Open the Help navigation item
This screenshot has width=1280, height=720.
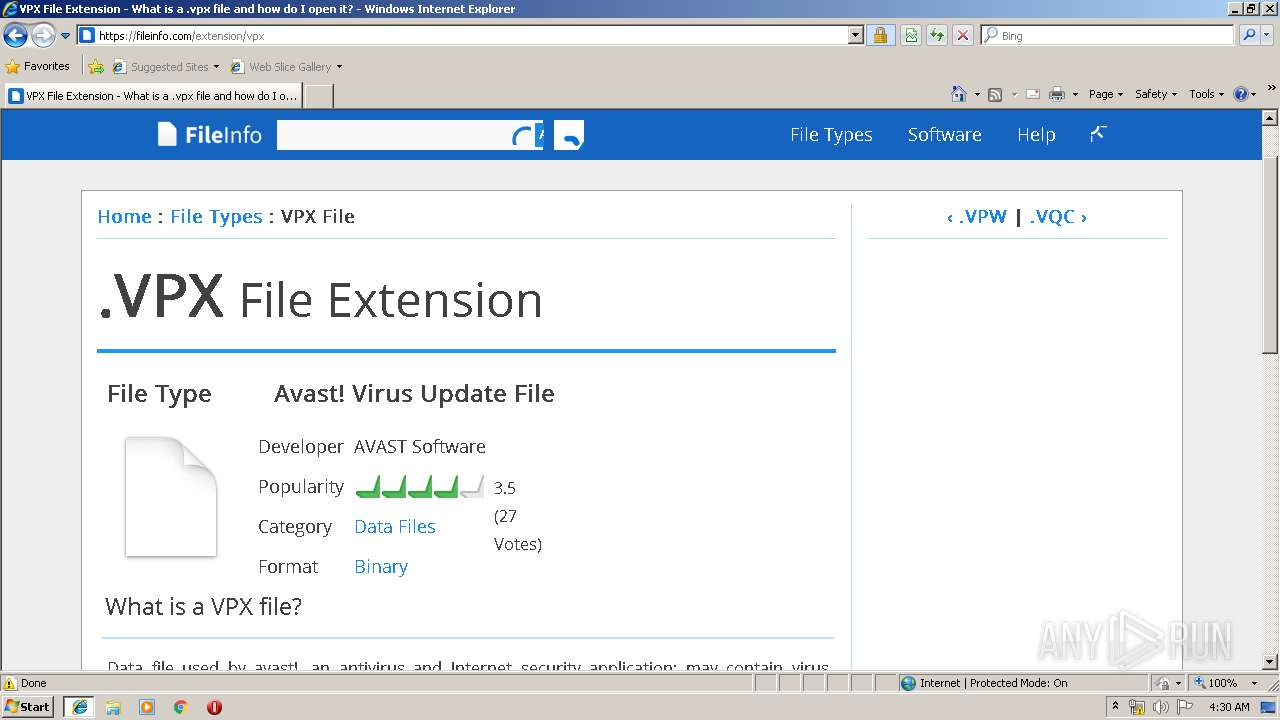pyautogui.click(x=1036, y=134)
